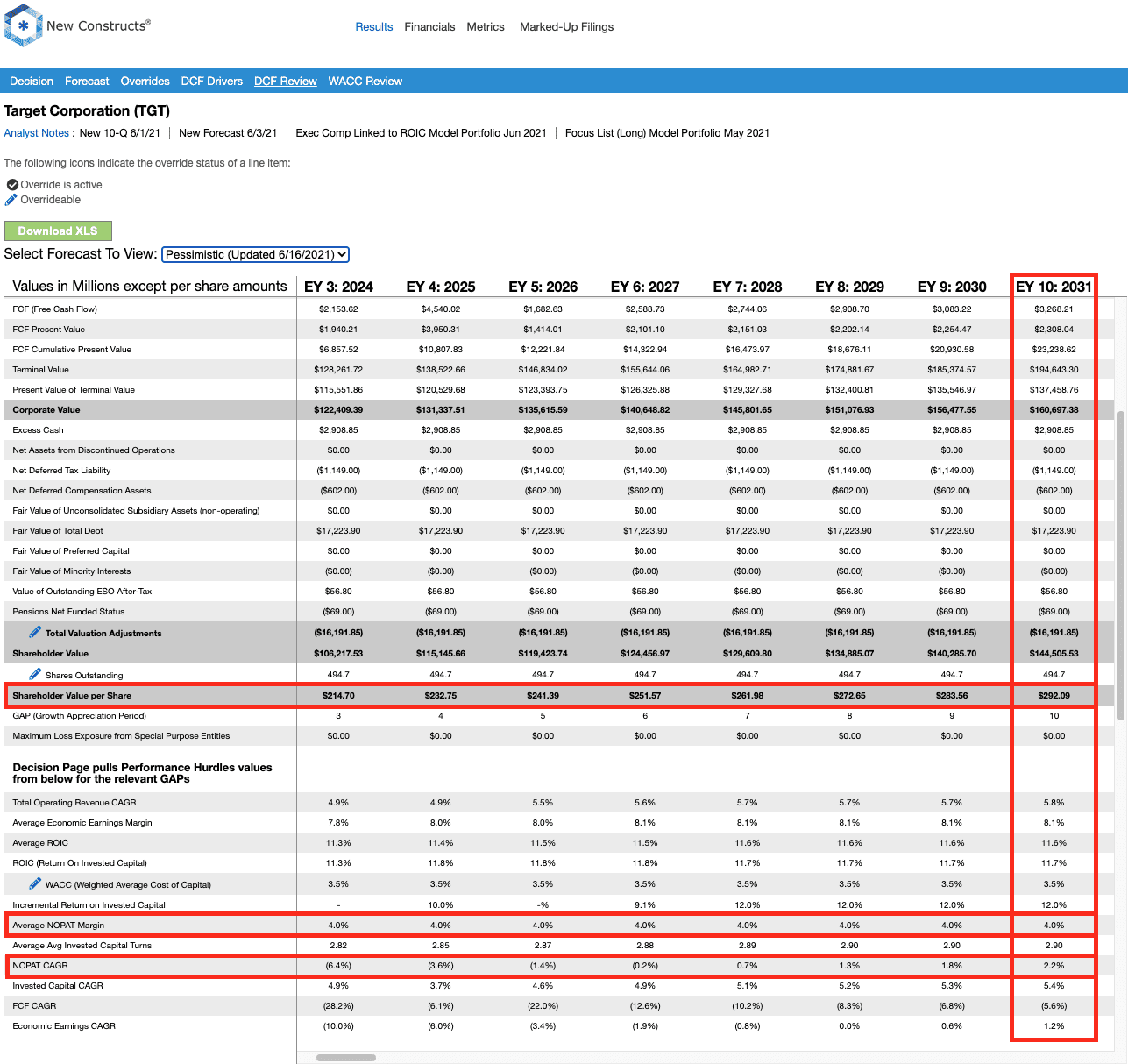The image size is (1128, 1064).
Task: Switch to the DCF Drivers tab
Action: click(x=212, y=81)
